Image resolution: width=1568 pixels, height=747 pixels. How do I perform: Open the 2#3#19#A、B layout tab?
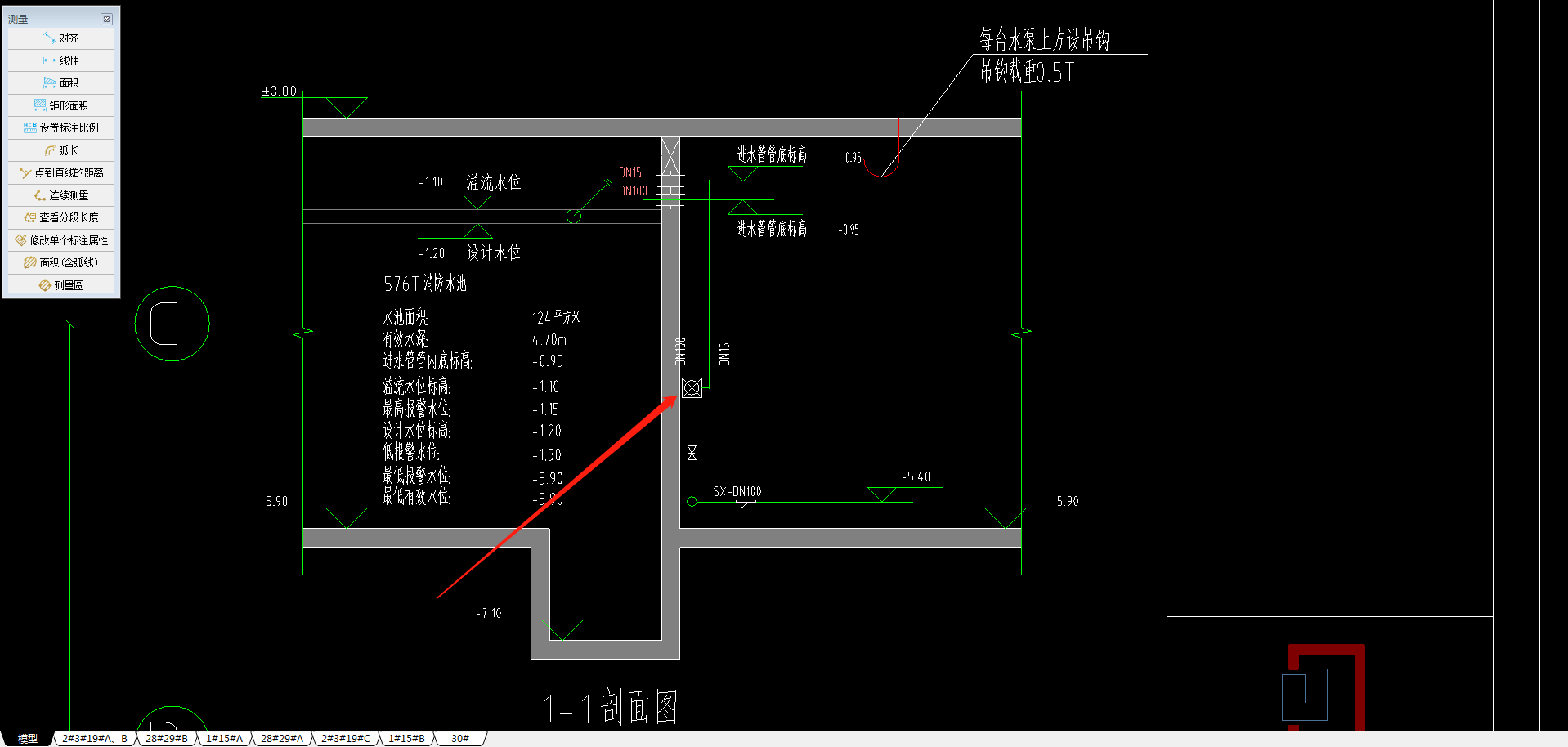[x=95, y=738]
